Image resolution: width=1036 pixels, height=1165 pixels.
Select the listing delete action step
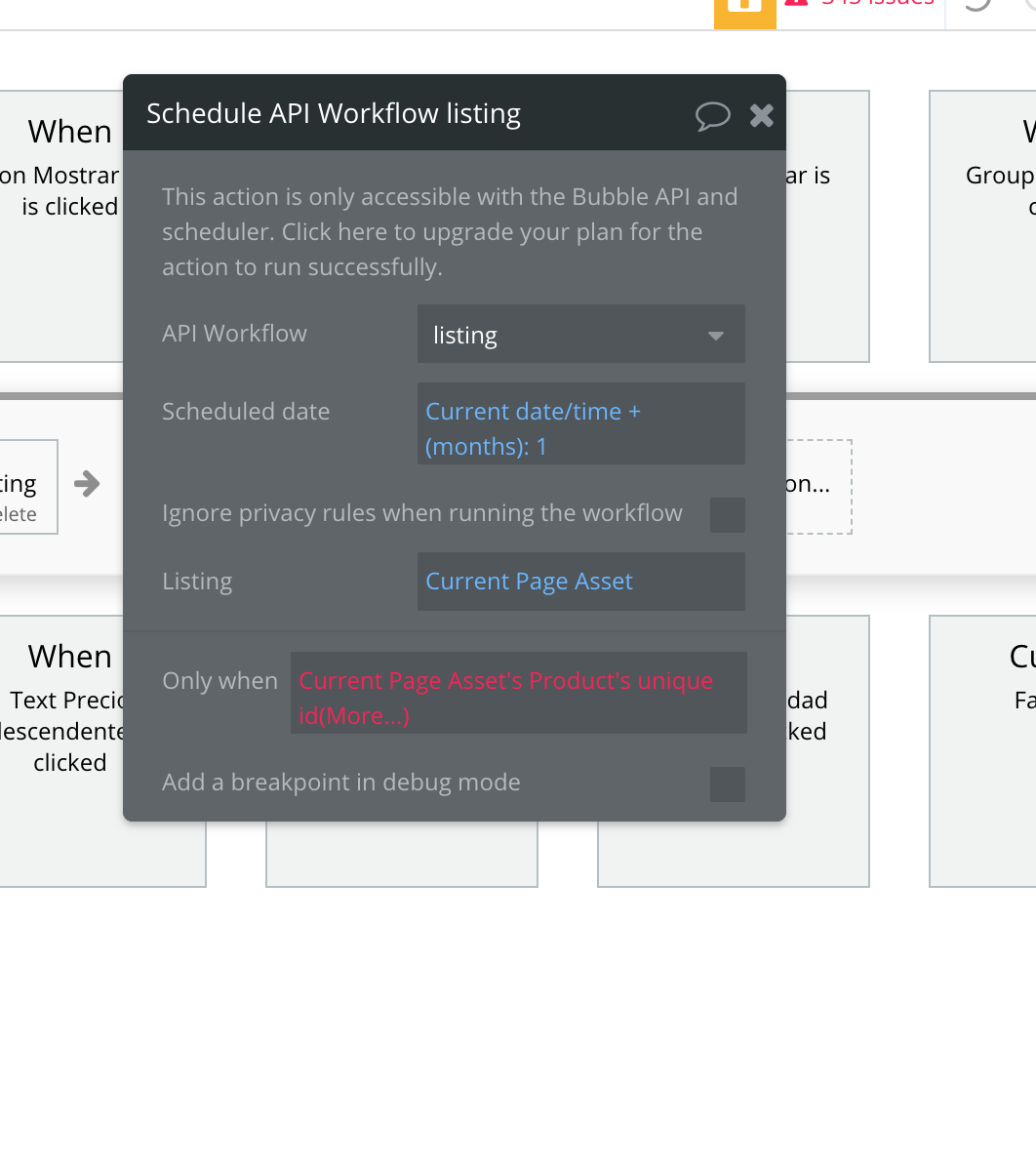pos(27,488)
